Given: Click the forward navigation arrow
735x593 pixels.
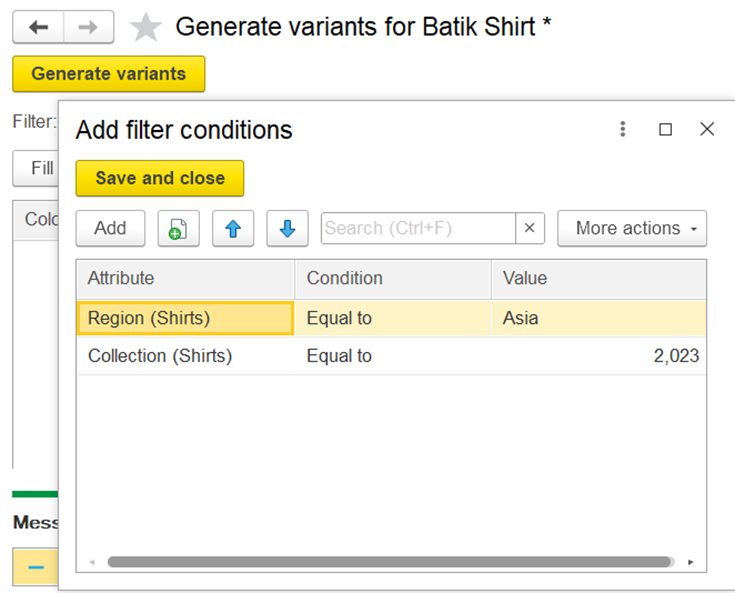Looking at the screenshot, I should coord(88,28).
